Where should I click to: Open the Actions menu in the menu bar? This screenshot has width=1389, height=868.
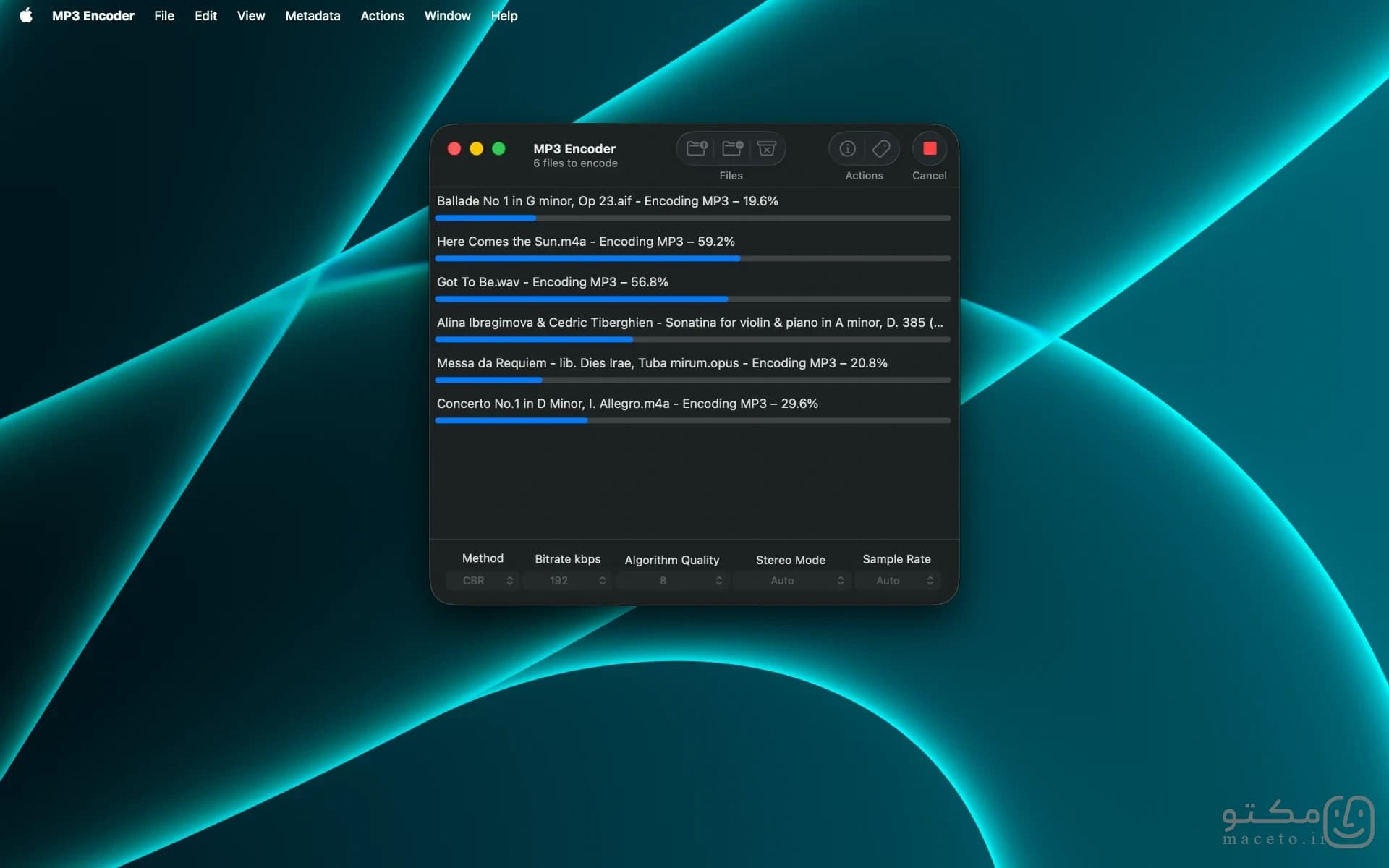[x=382, y=15]
